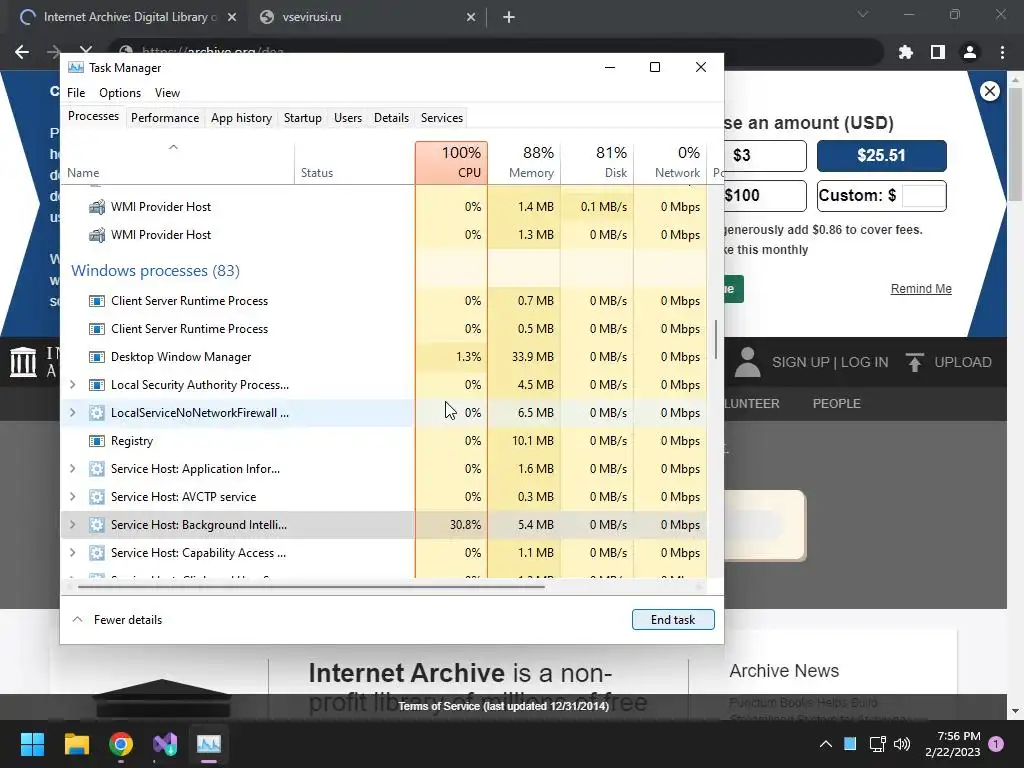Sort processes by Network column header

point(671,162)
